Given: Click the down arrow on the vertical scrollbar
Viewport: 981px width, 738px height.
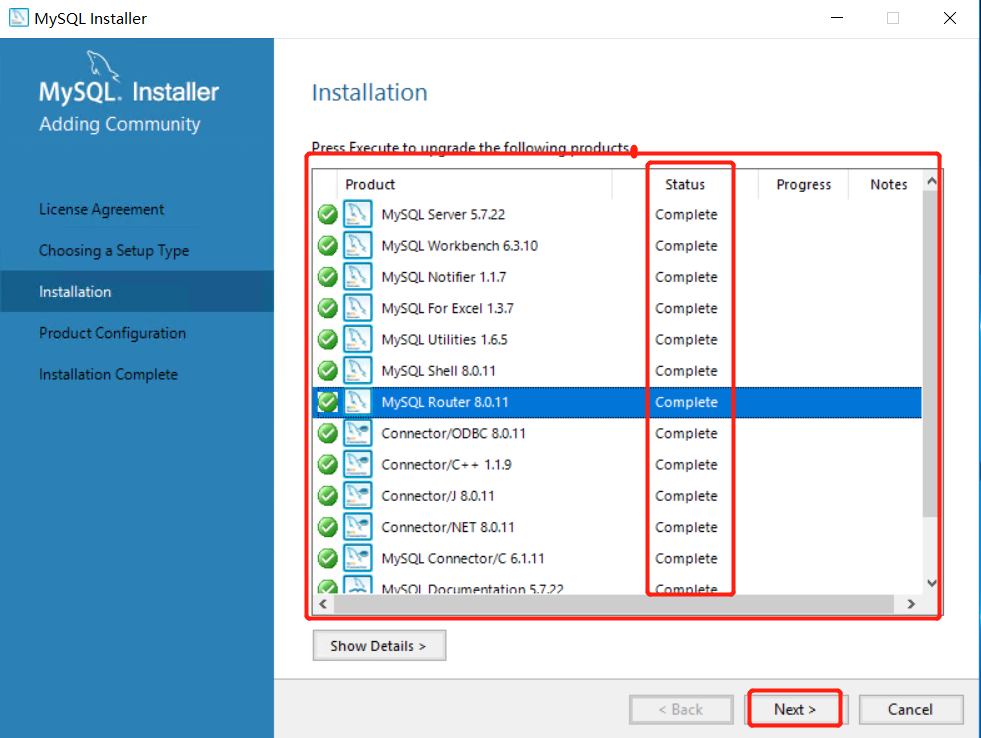Looking at the screenshot, I should [x=931, y=581].
